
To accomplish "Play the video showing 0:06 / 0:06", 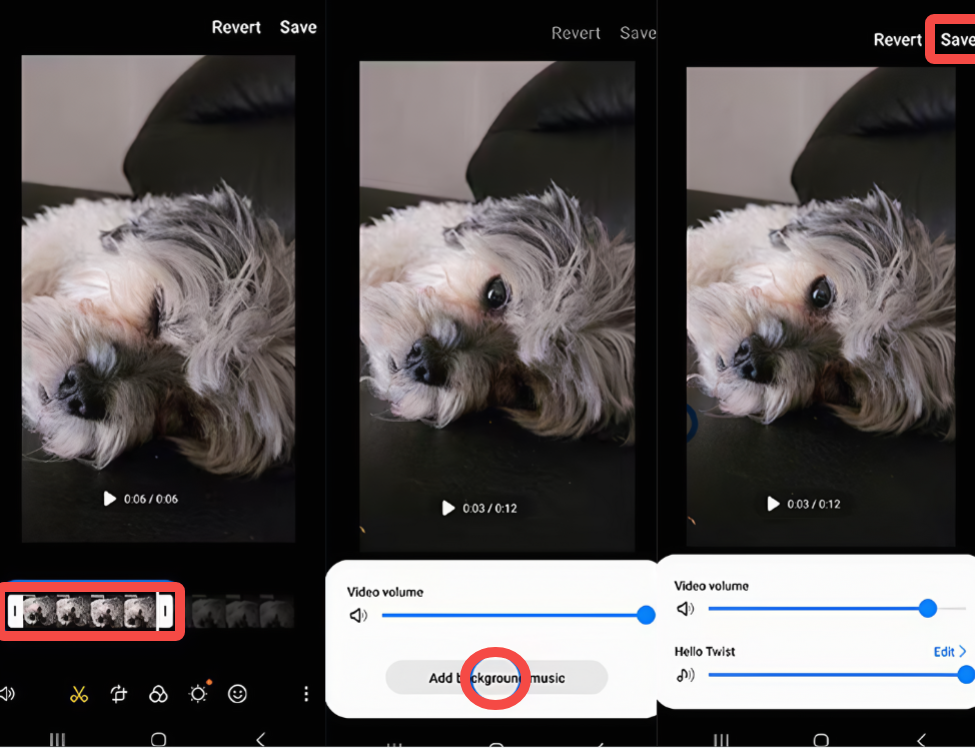I will pyautogui.click(x=110, y=498).
